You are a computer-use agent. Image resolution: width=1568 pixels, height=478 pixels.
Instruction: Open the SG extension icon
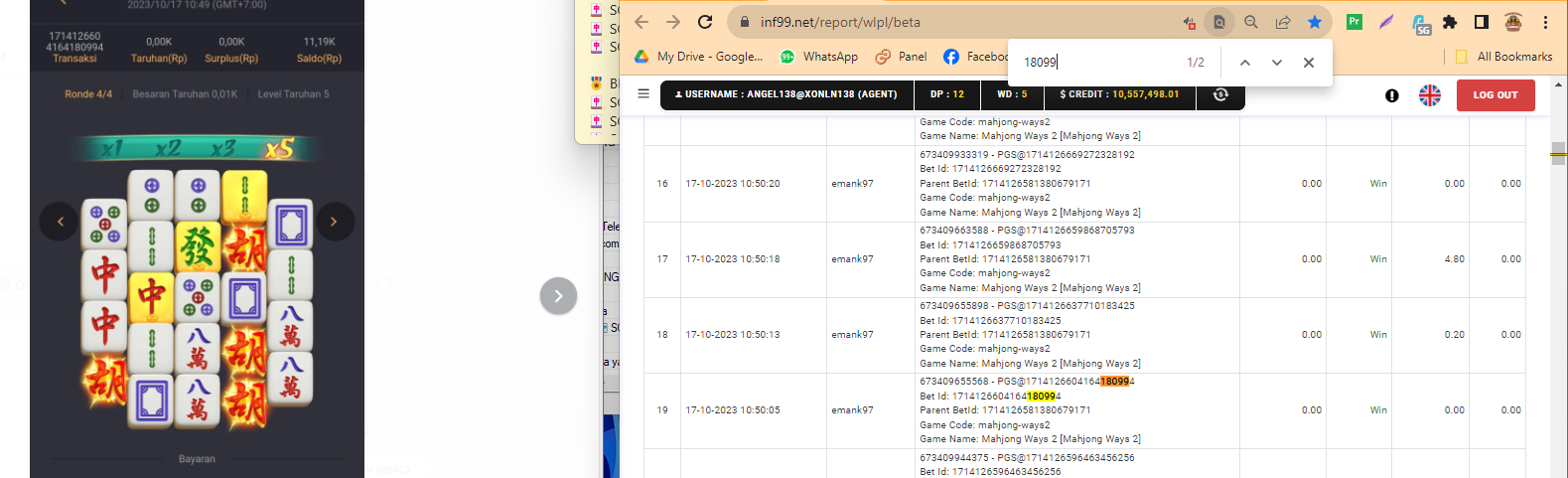click(1420, 23)
